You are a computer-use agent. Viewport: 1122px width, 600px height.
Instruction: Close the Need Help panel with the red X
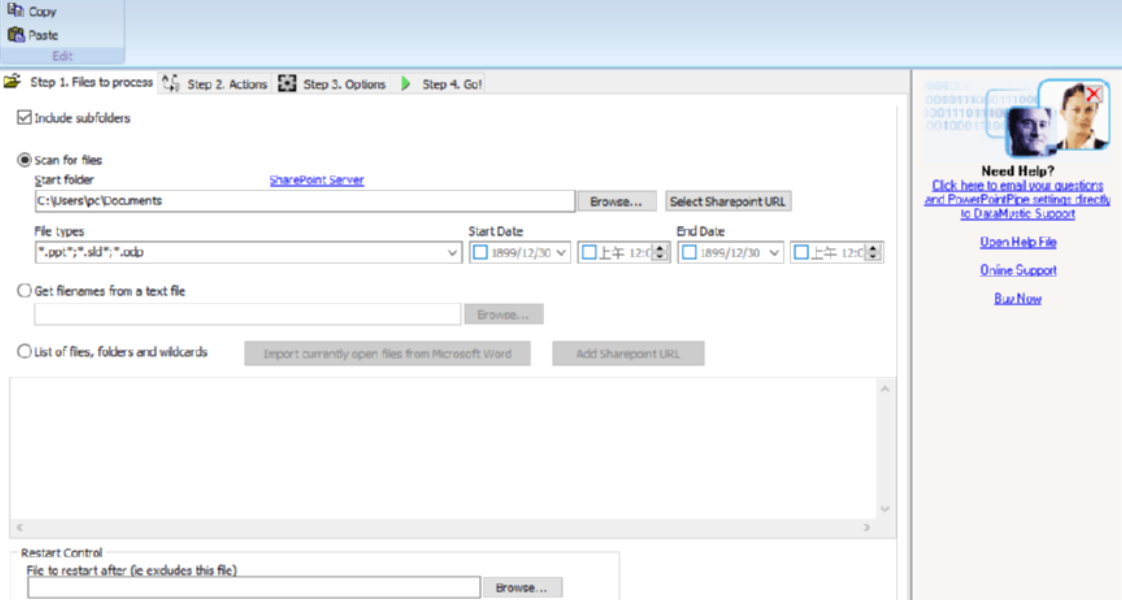(x=1093, y=94)
